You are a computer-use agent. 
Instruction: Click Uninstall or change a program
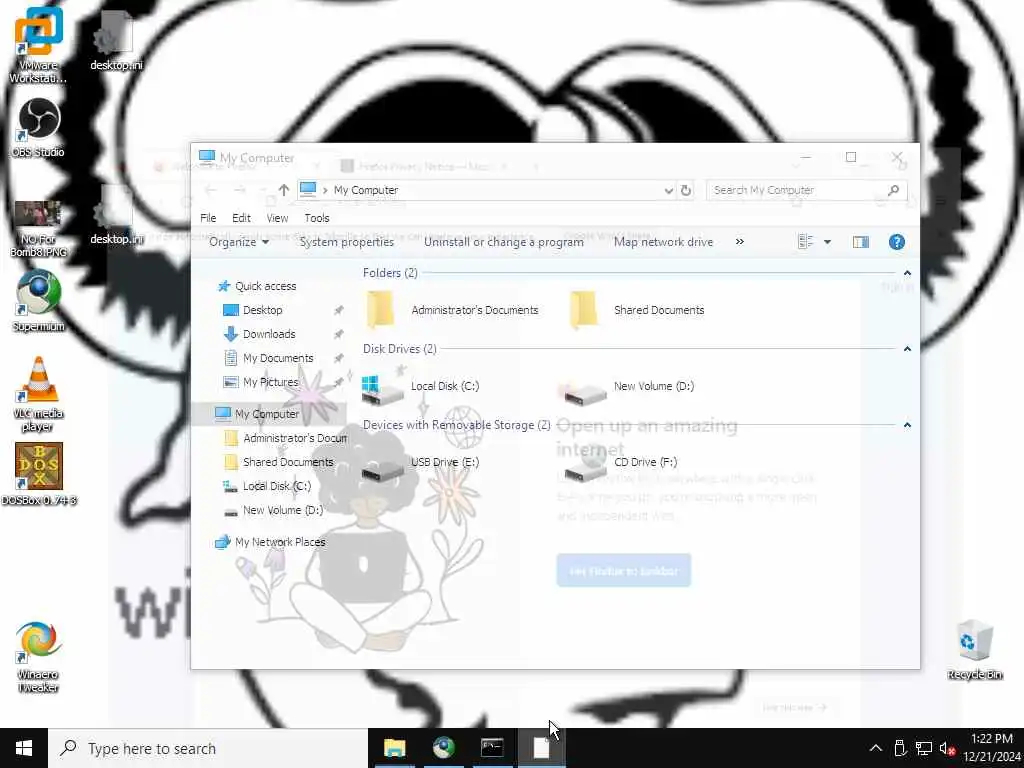pyautogui.click(x=504, y=242)
